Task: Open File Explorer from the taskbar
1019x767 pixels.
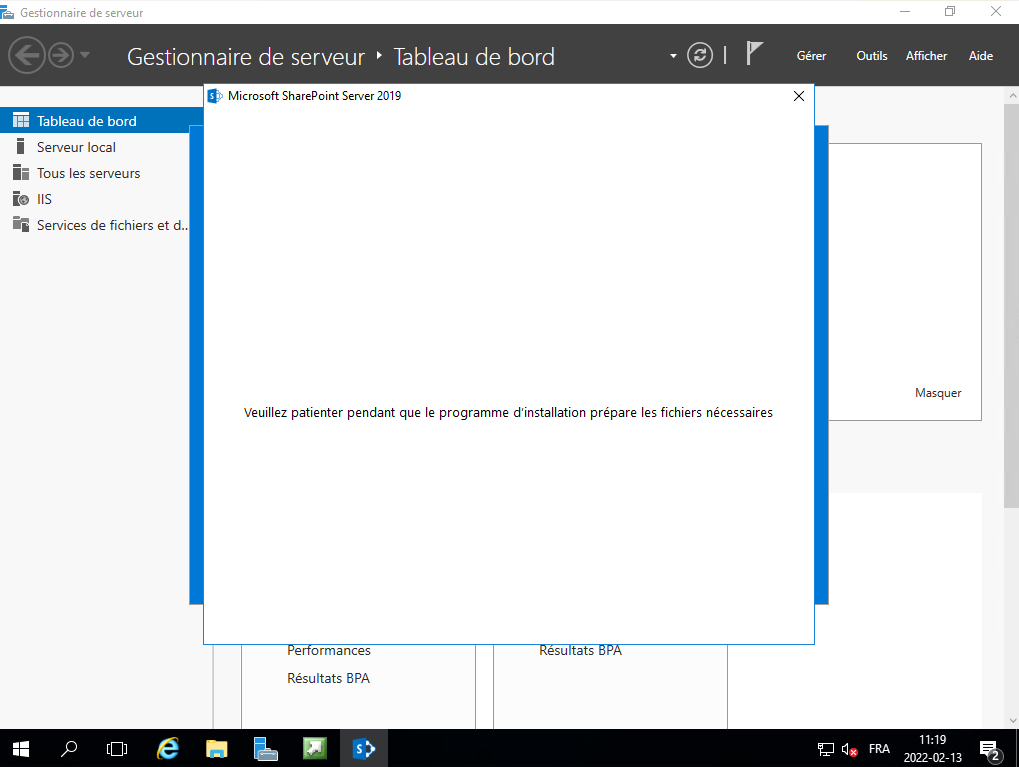Action: point(216,749)
